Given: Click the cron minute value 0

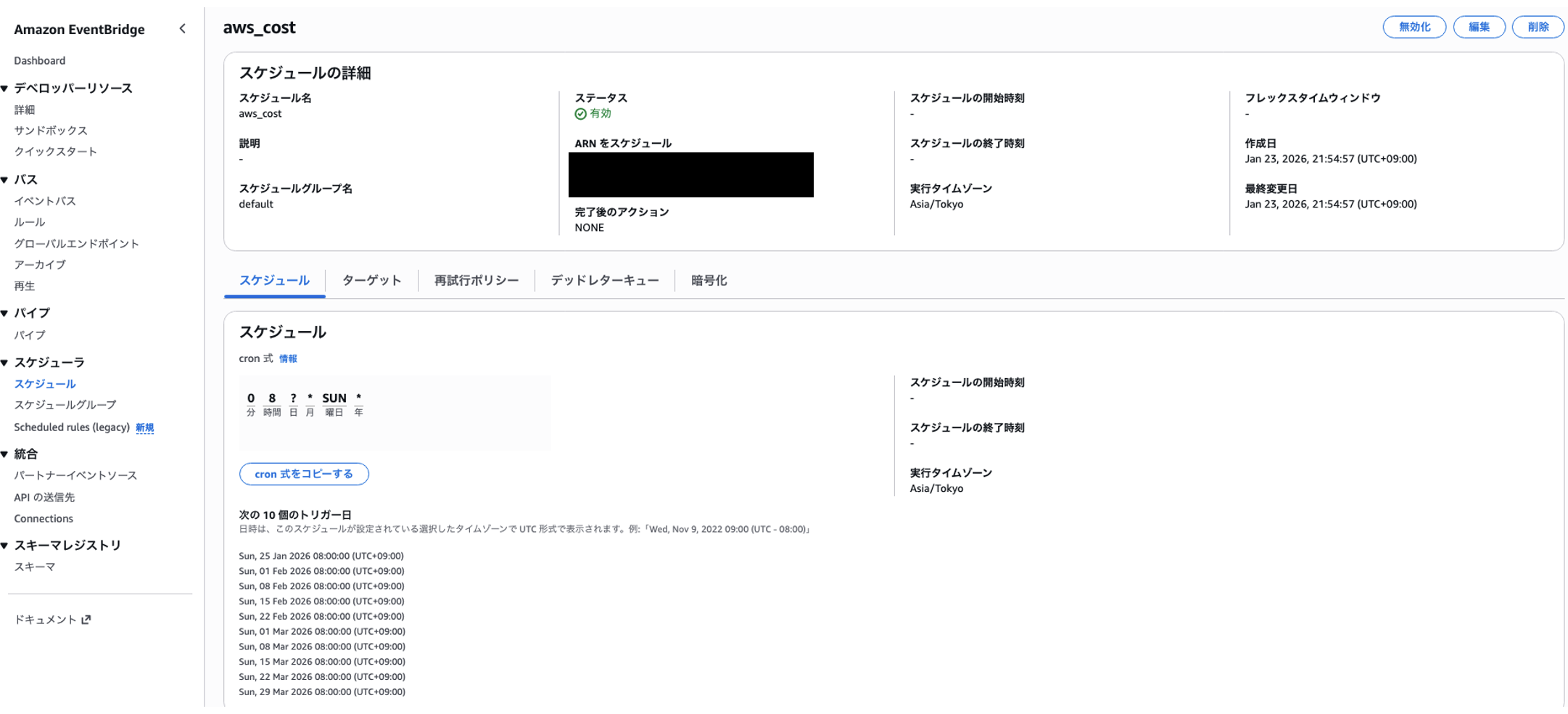Looking at the screenshot, I should pos(251,398).
